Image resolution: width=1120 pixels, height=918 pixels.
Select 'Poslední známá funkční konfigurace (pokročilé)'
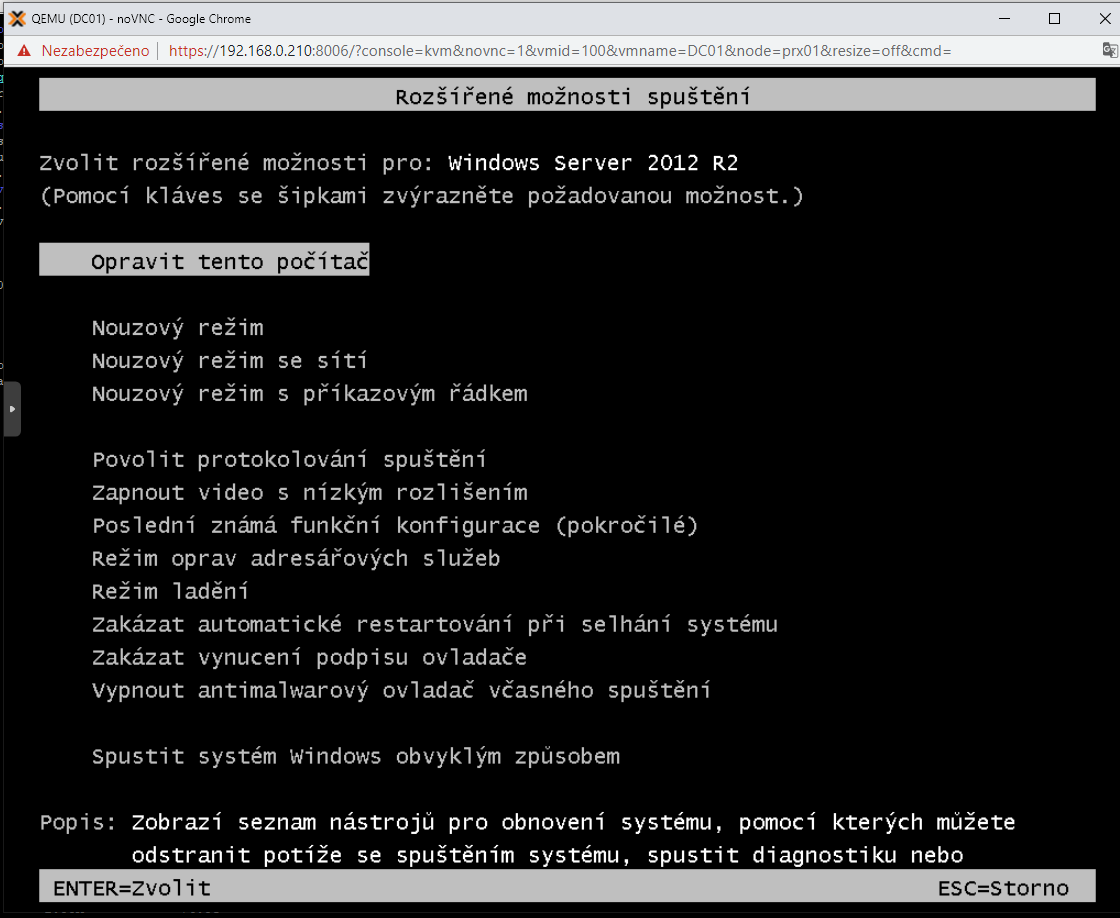[394, 526]
